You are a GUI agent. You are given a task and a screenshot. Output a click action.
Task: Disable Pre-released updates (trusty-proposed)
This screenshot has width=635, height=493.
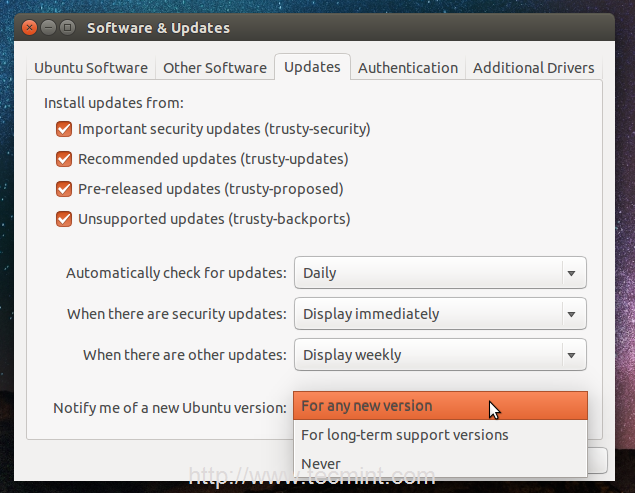[x=64, y=188]
